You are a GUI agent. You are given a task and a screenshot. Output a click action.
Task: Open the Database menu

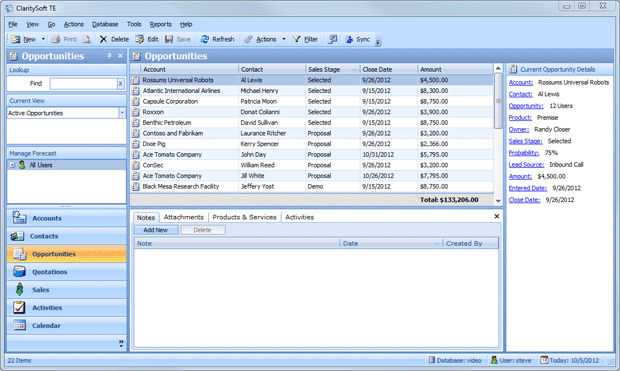105,24
